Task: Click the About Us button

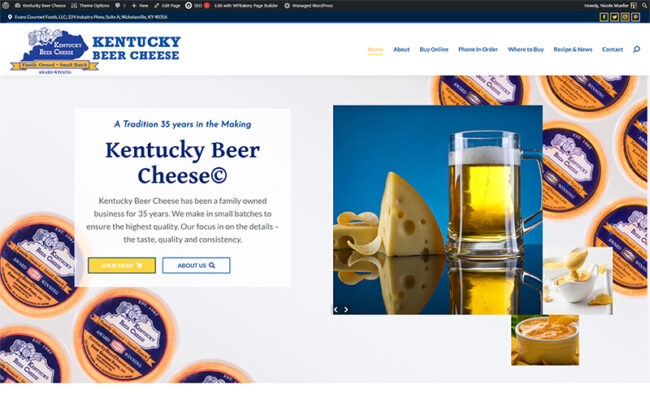Action: [x=196, y=265]
